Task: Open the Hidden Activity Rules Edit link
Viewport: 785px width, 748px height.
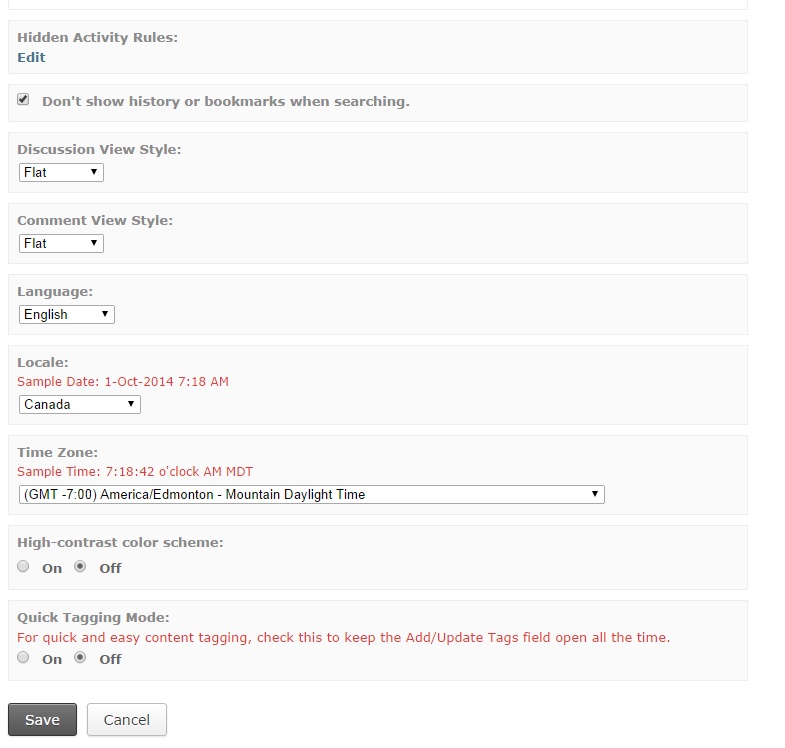Action: pos(31,57)
